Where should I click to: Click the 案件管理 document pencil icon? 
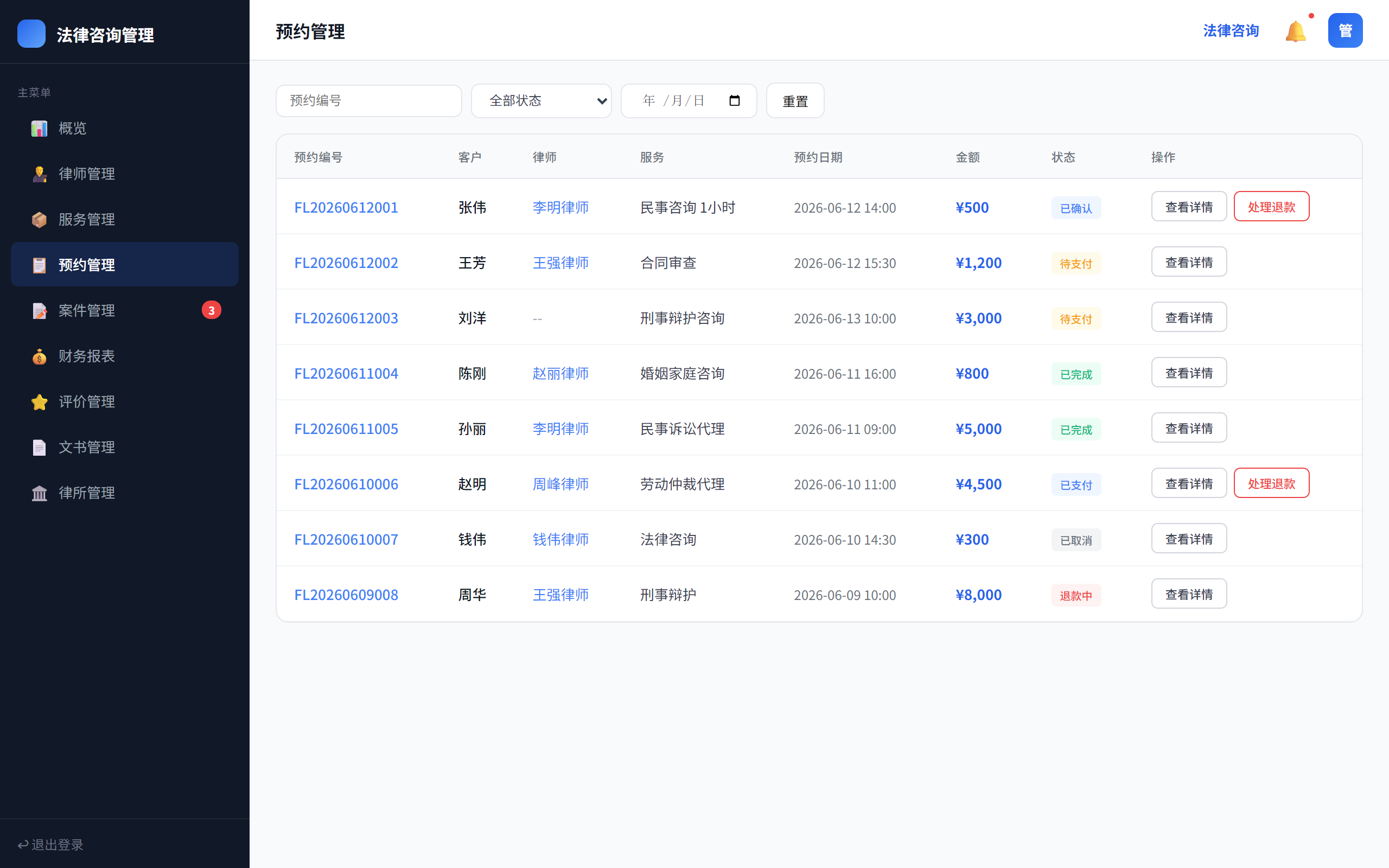(39, 310)
